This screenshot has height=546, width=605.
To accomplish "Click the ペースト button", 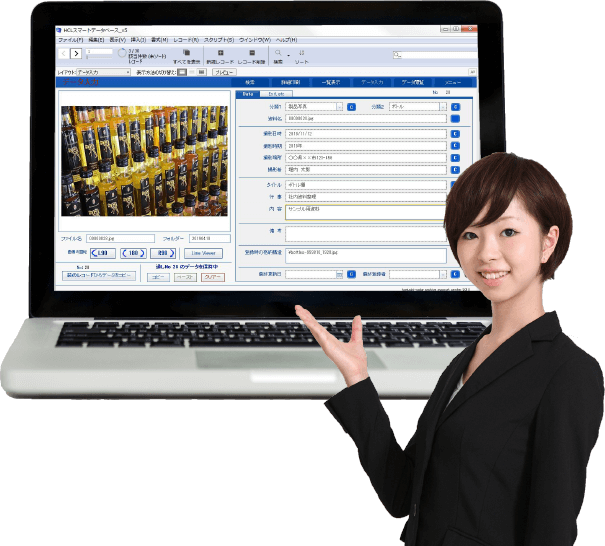I will [185, 277].
